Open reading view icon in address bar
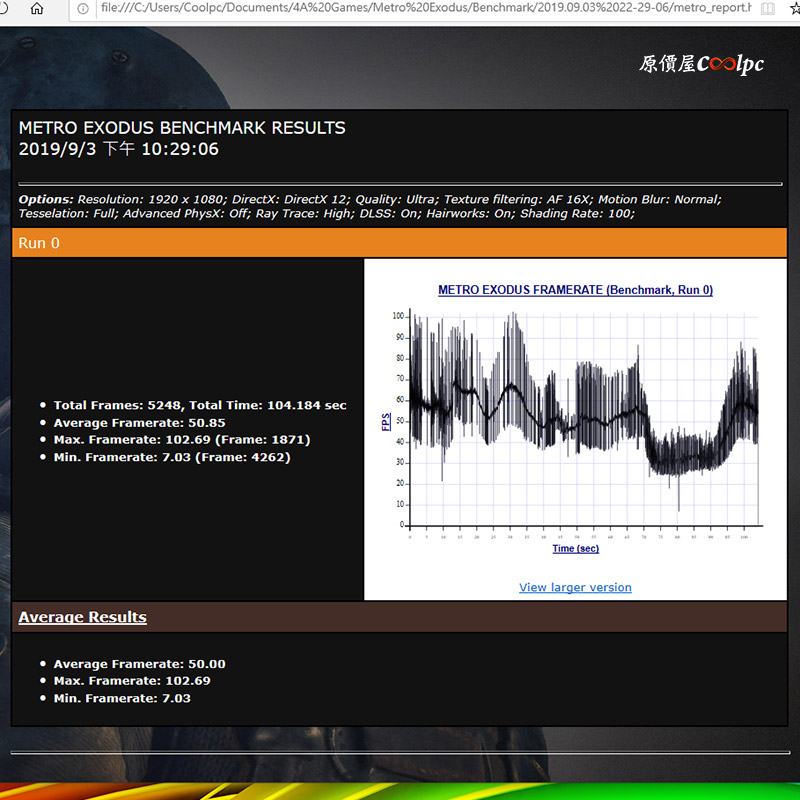The height and width of the screenshot is (800, 800). 767,9
